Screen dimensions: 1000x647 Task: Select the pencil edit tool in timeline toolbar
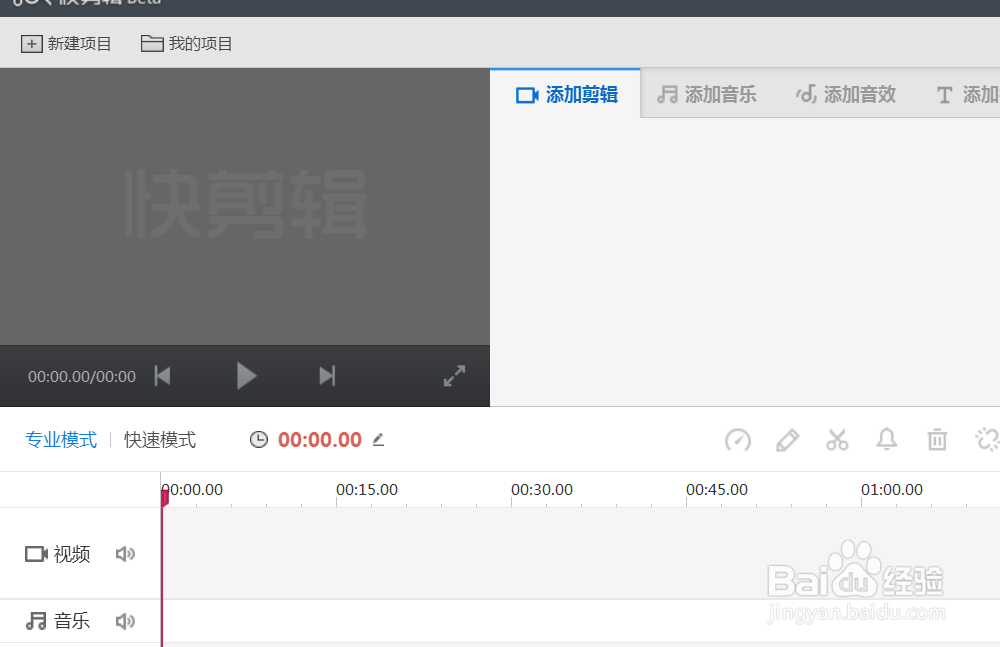[x=787, y=440]
